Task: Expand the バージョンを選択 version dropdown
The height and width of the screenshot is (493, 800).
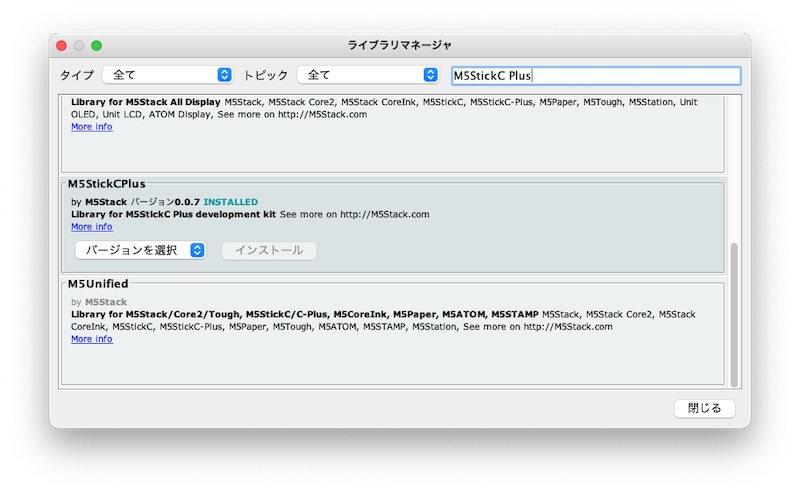Action: pos(140,250)
